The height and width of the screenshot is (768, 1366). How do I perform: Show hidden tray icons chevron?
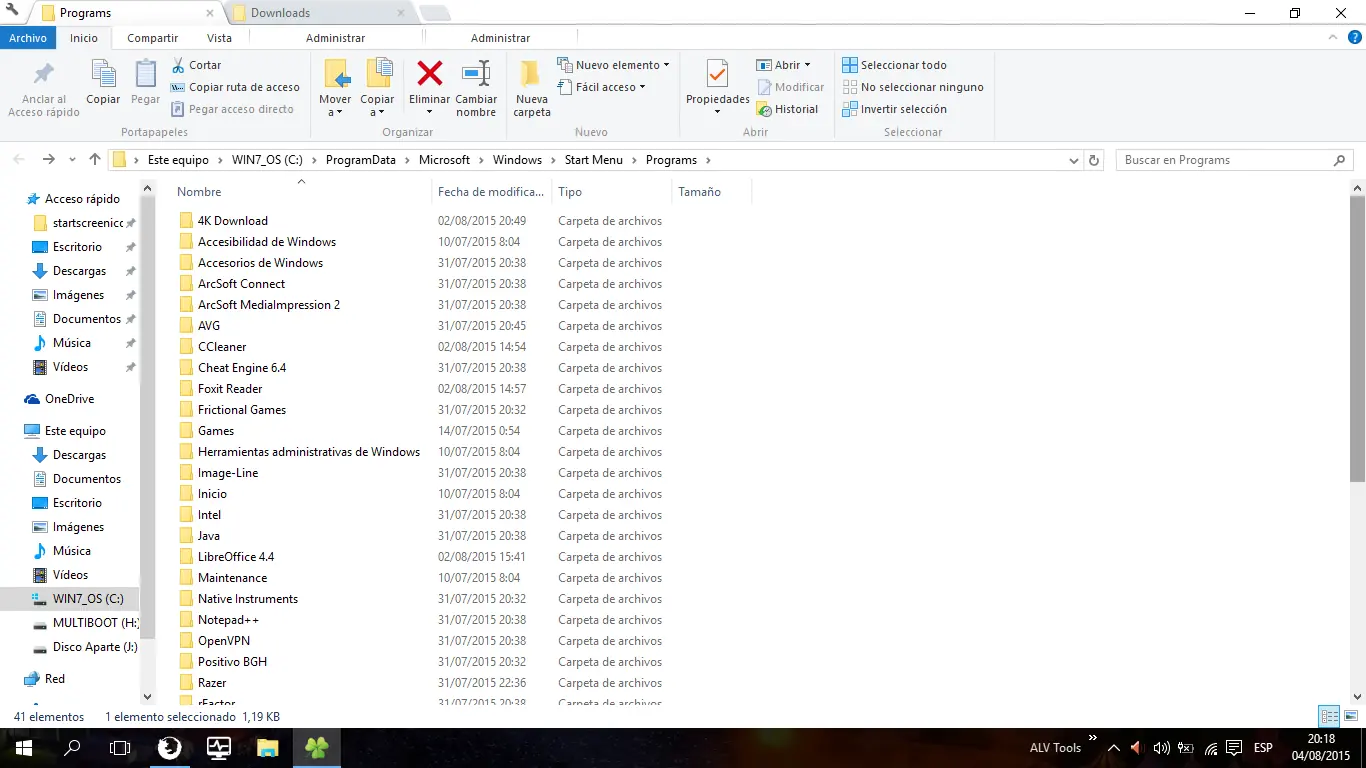[x=1114, y=748]
